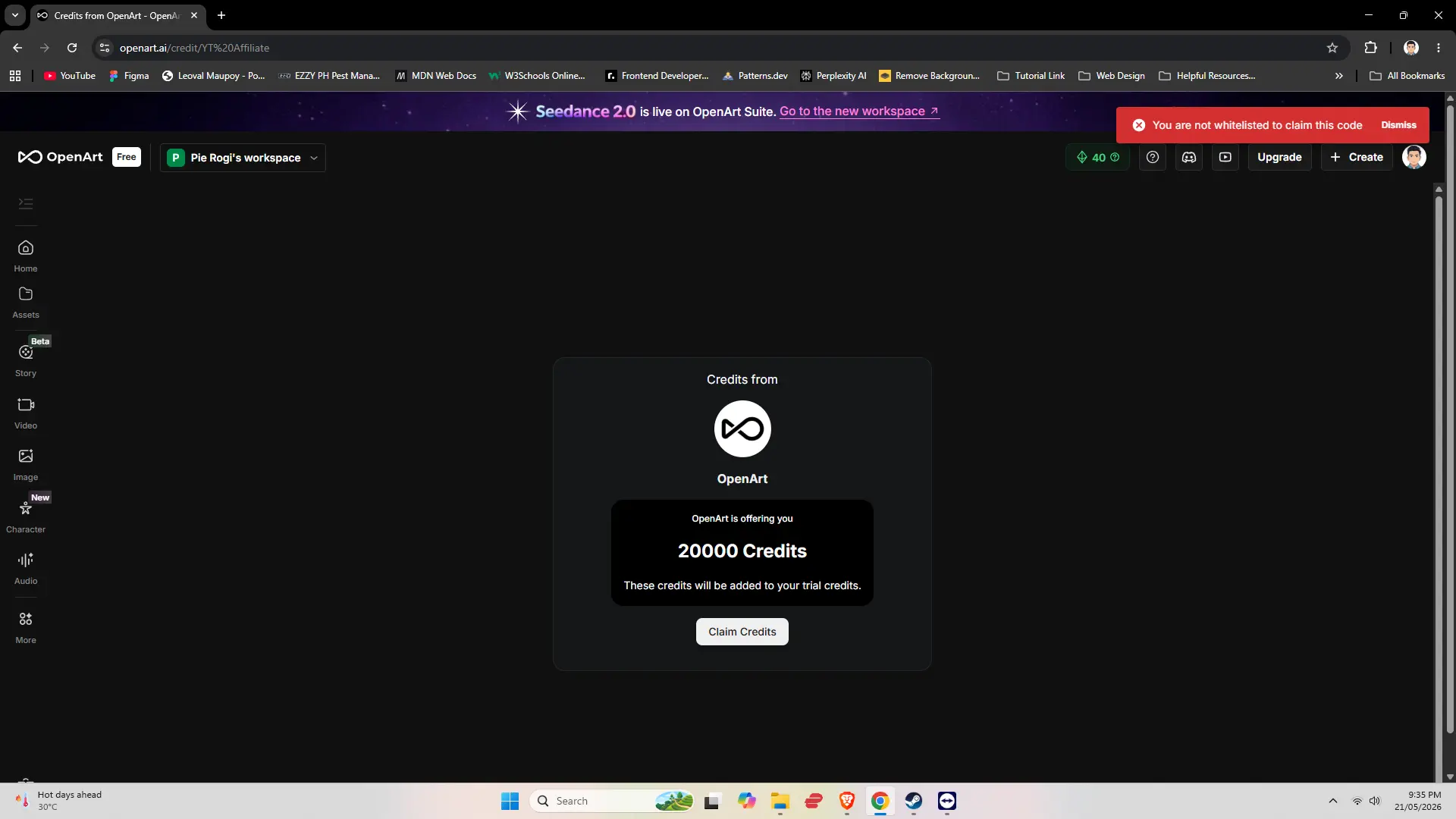Click the 40 credits balance indicator
This screenshot has height=819, width=1456.
(x=1097, y=157)
